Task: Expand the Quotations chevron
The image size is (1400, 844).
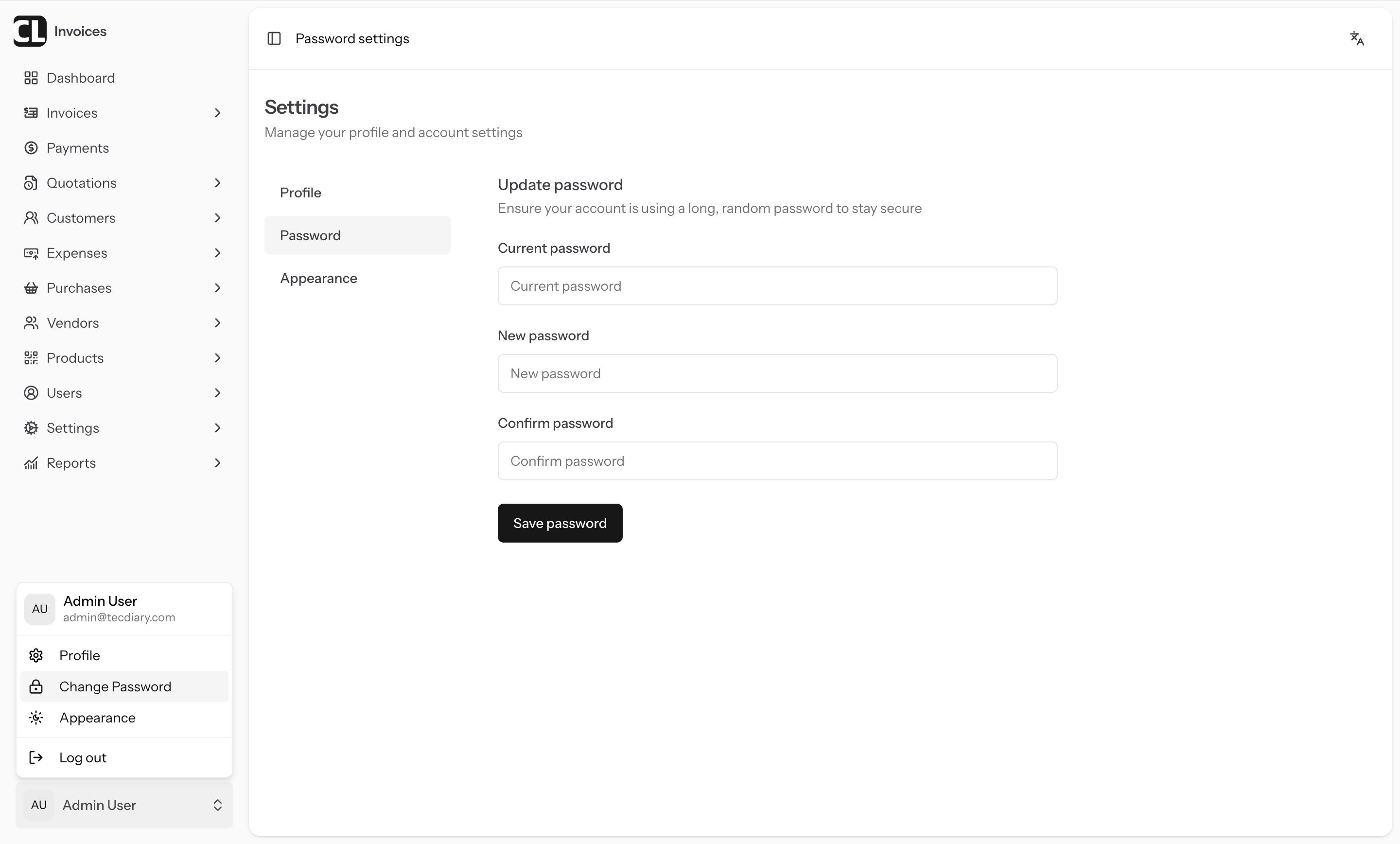Action: [x=218, y=183]
